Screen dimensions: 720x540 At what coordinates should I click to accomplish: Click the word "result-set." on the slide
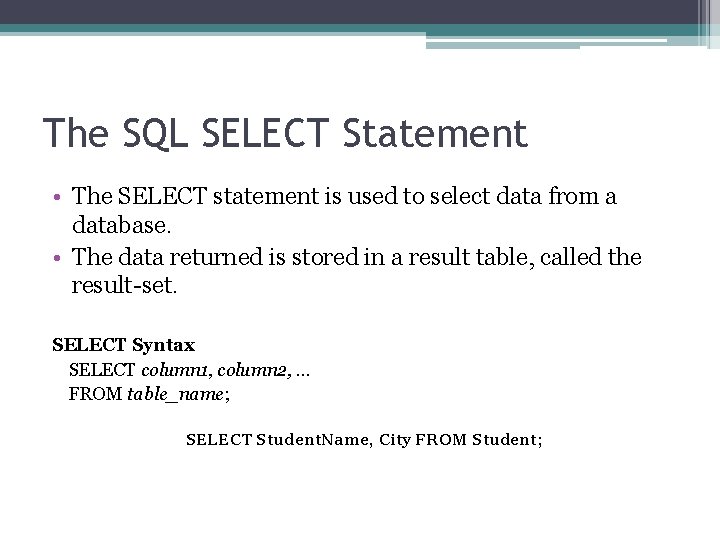click(124, 285)
